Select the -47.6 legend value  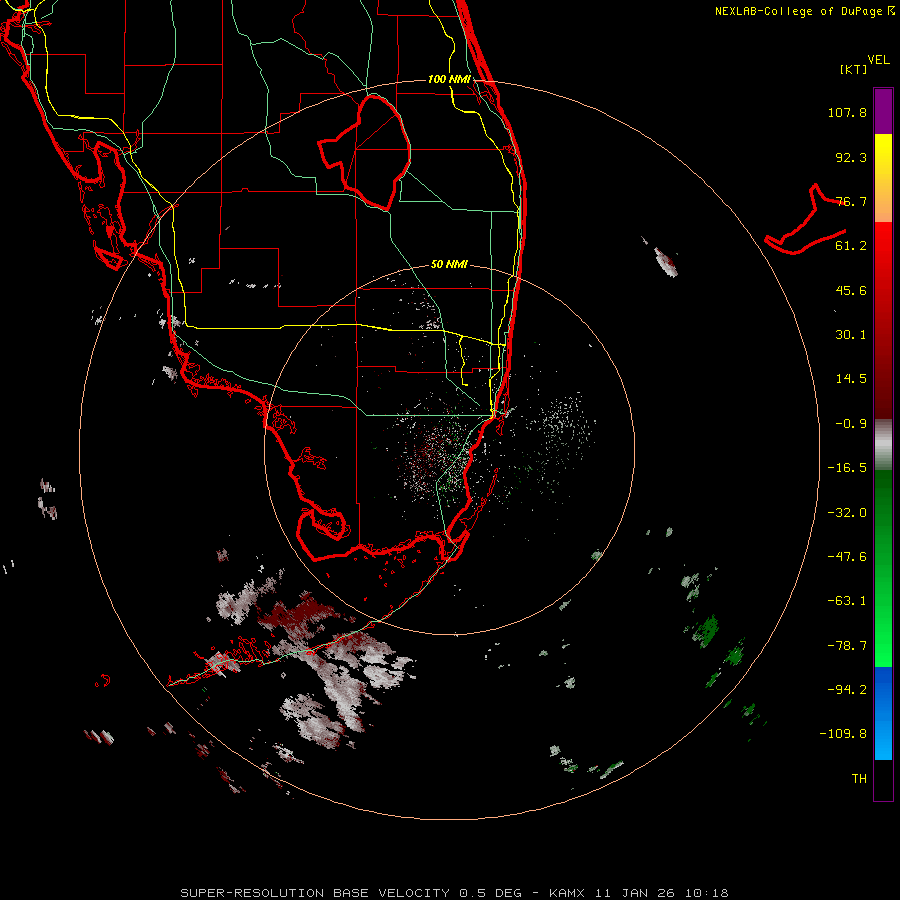click(x=847, y=557)
